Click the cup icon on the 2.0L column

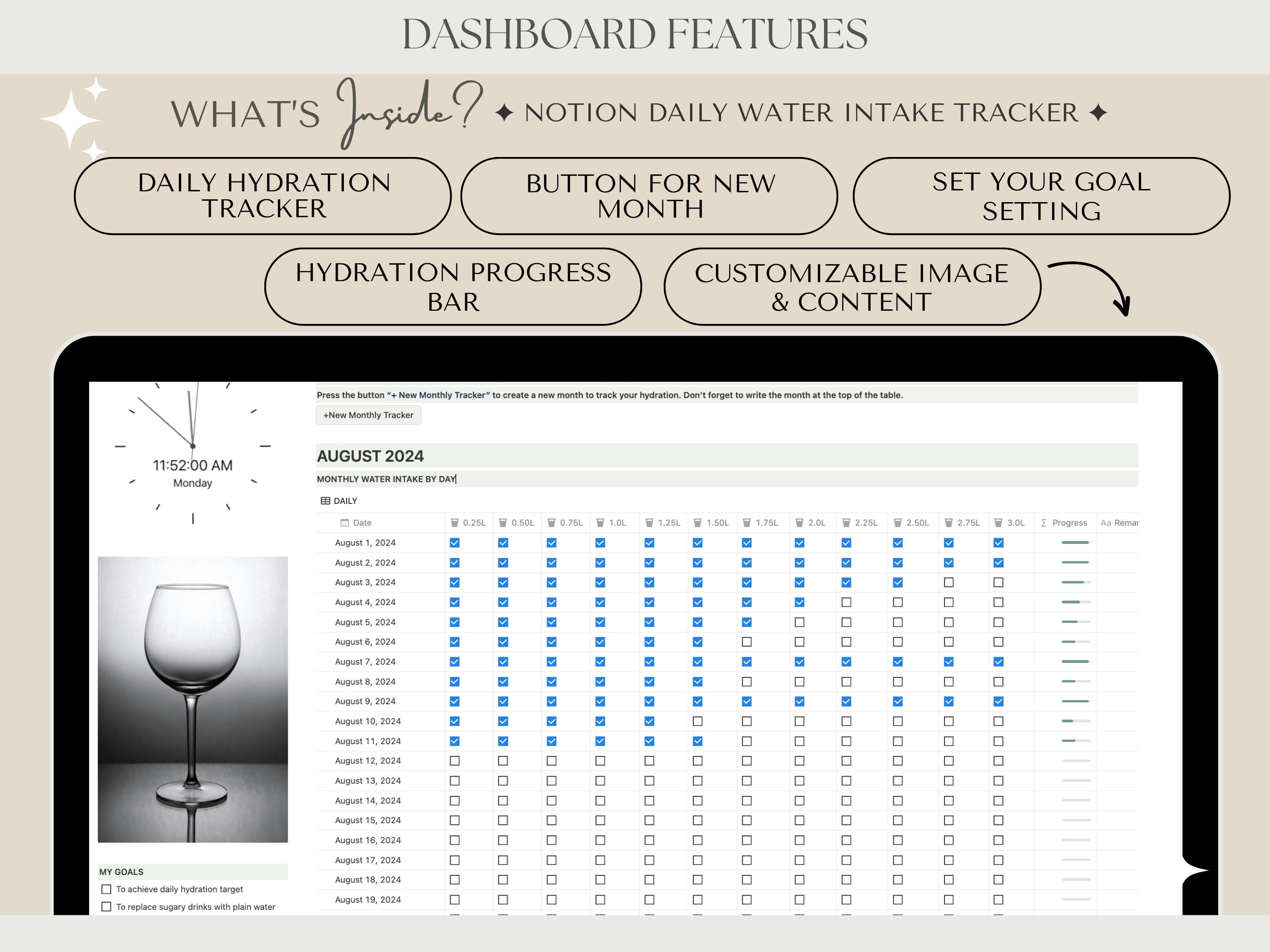click(x=798, y=523)
